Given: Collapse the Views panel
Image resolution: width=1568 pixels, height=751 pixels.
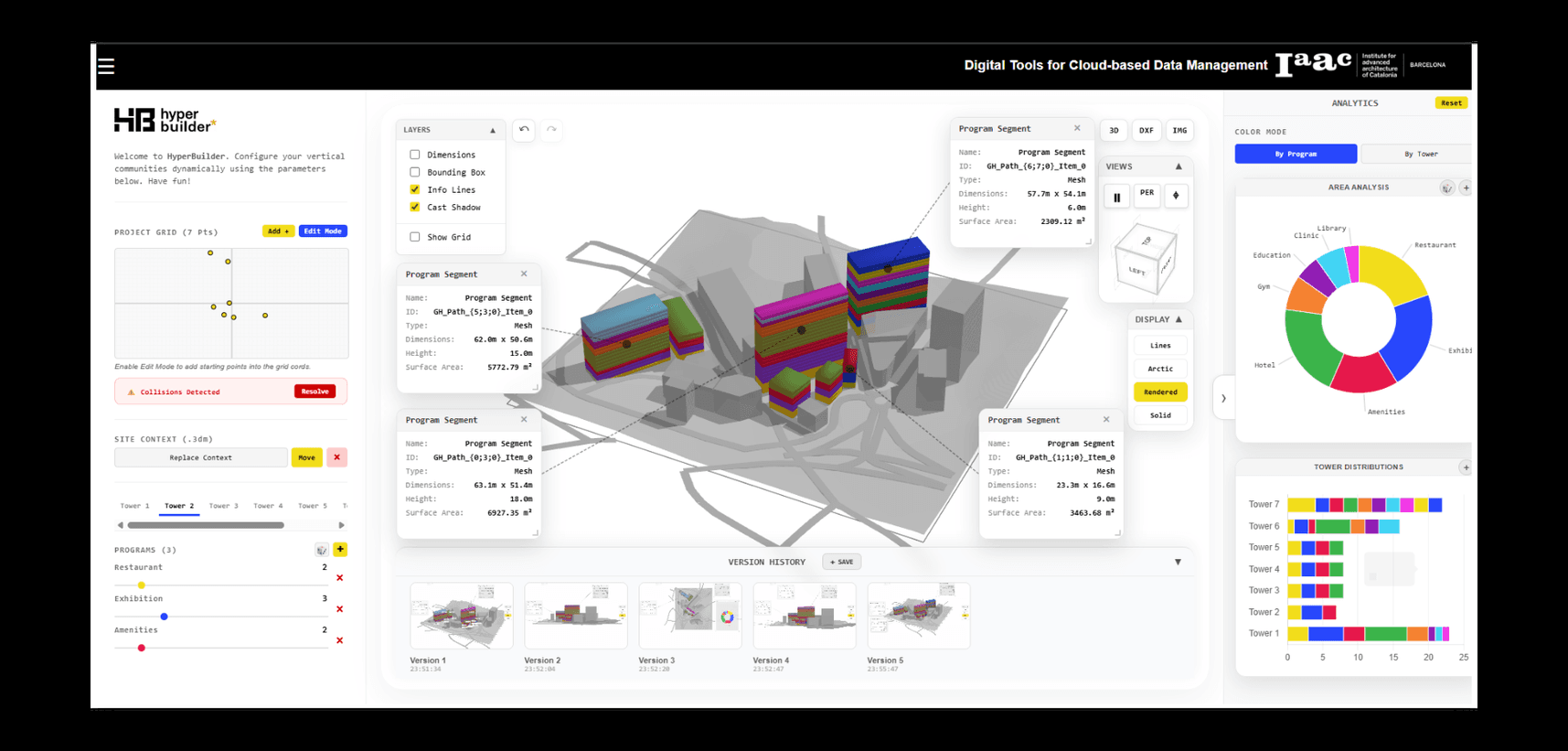Looking at the screenshot, I should (1179, 166).
